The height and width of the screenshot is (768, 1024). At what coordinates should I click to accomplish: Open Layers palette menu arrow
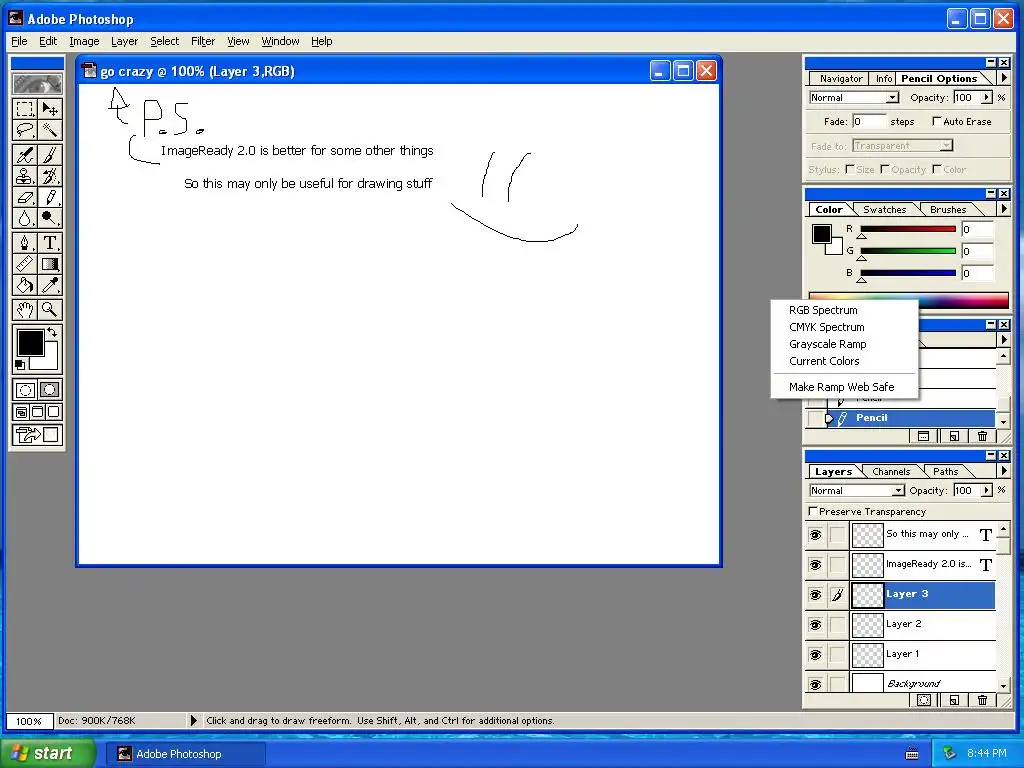(x=1004, y=470)
